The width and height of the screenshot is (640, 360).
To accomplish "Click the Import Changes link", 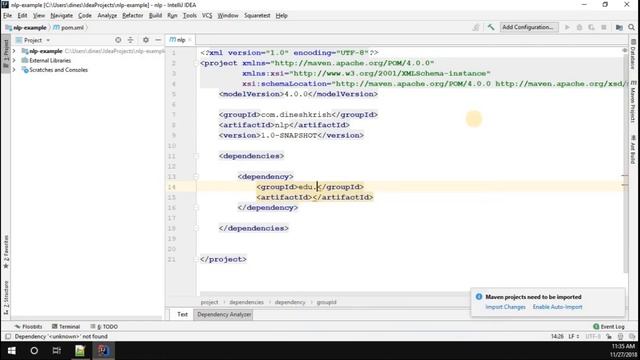I will [x=505, y=307].
